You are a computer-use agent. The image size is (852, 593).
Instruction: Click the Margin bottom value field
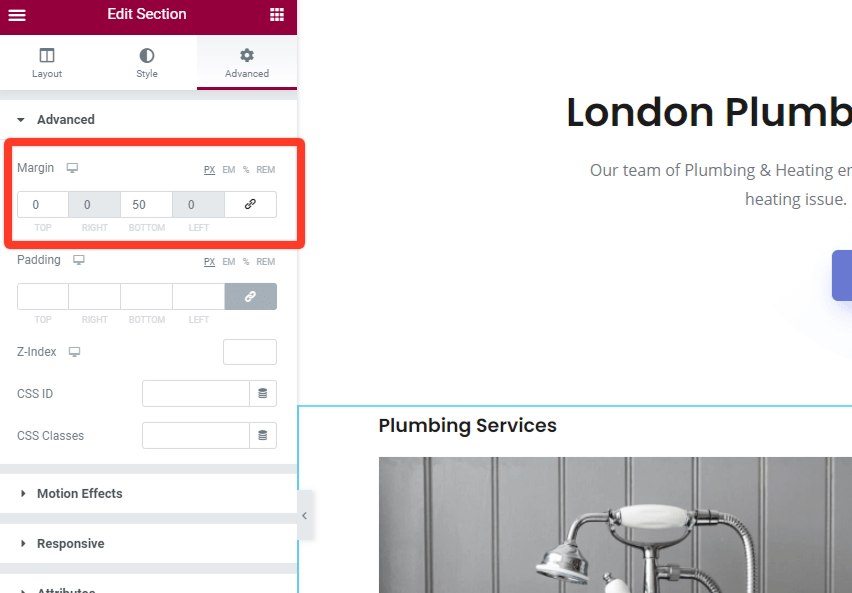tap(146, 204)
